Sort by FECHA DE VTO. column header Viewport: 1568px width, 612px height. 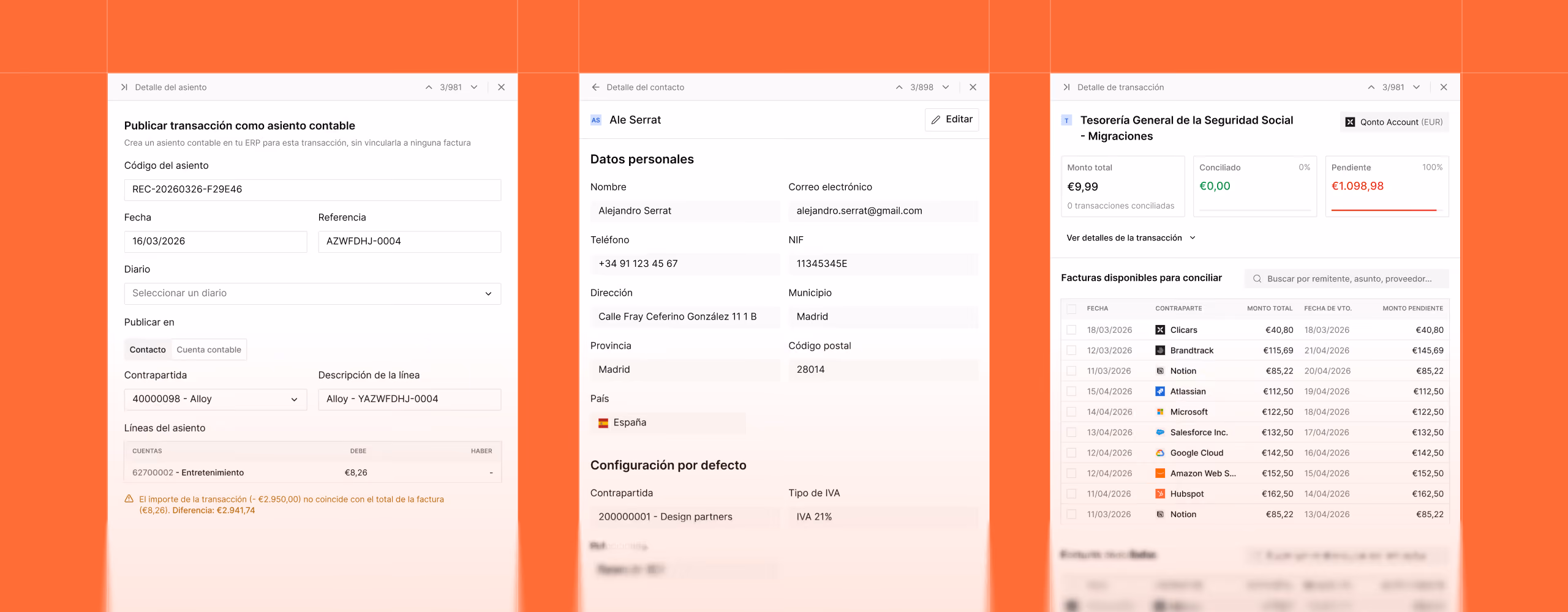1328,309
